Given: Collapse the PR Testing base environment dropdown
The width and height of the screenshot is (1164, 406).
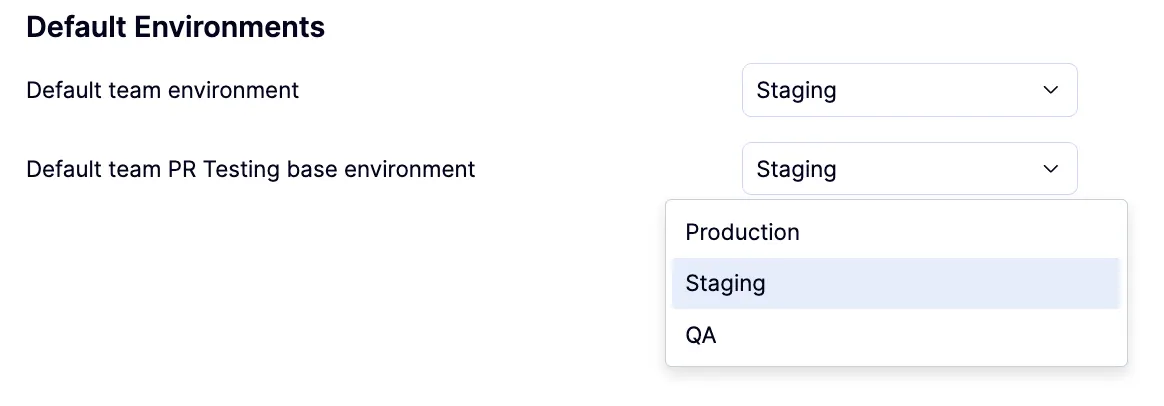Looking at the screenshot, I should click(x=909, y=169).
